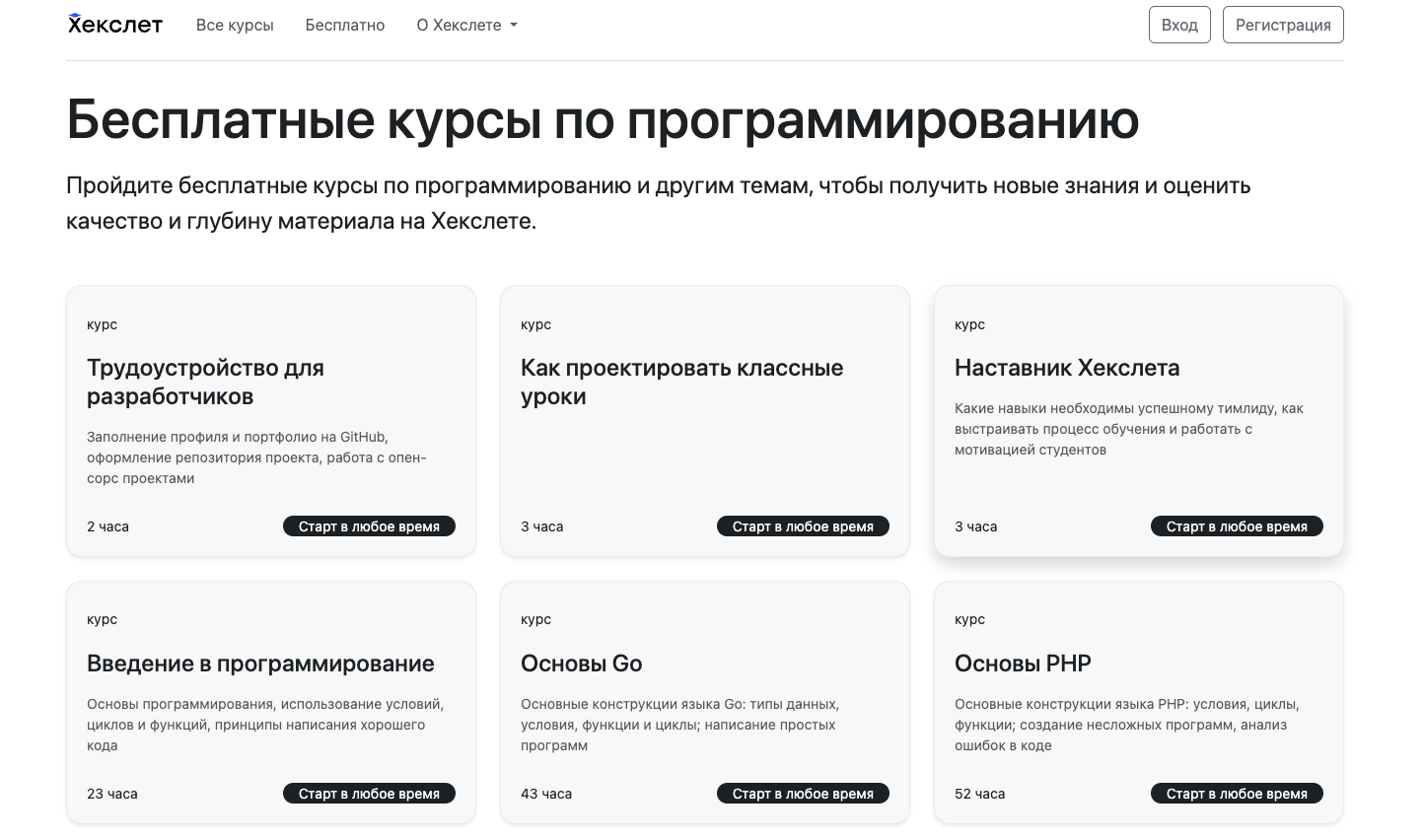Click the Наставник Хекслета description text
The height and width of the screenshot is (840, 1423).
click(1129, 429)
